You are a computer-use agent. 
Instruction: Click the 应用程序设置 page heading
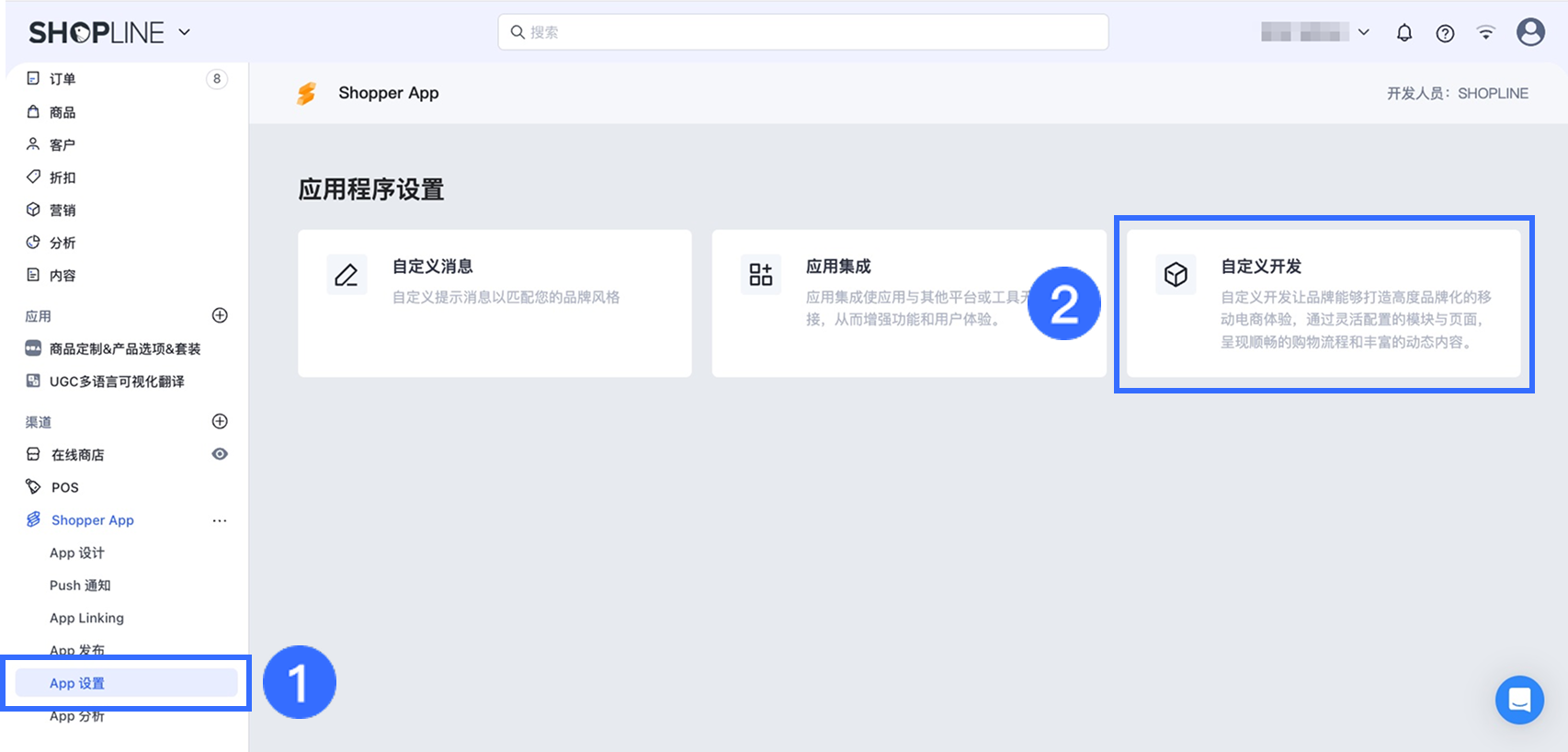371,189
